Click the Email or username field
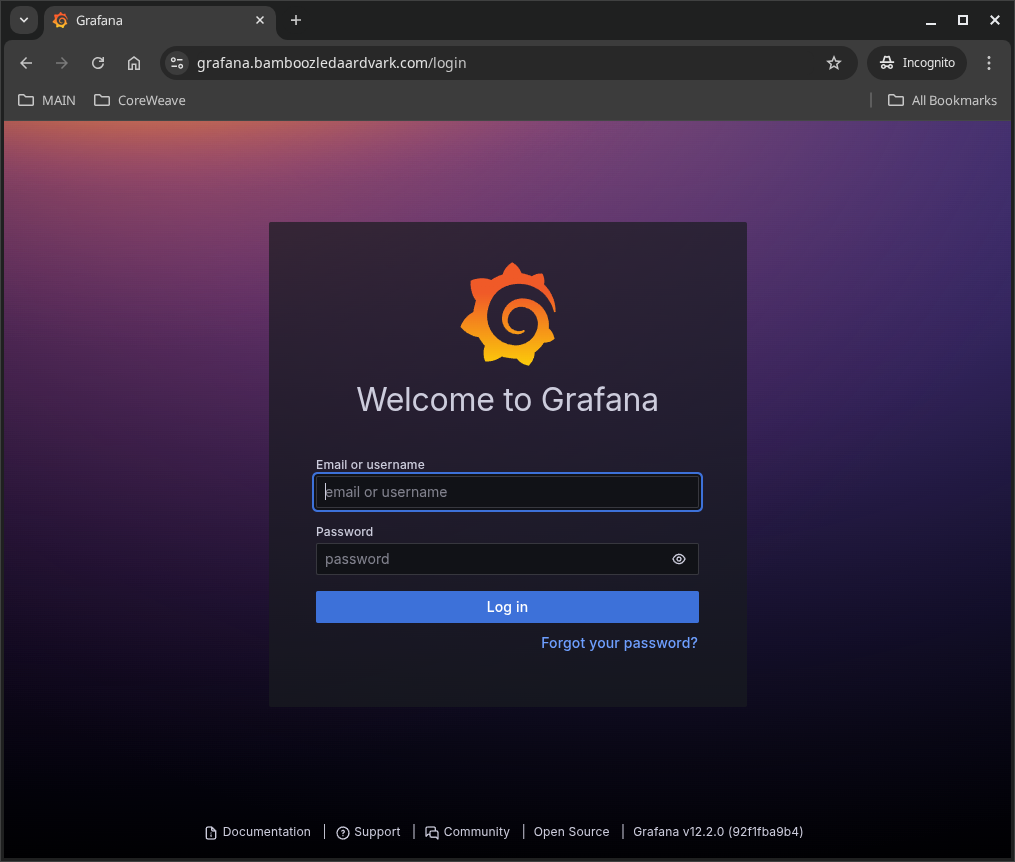 [x=507, y=492]
